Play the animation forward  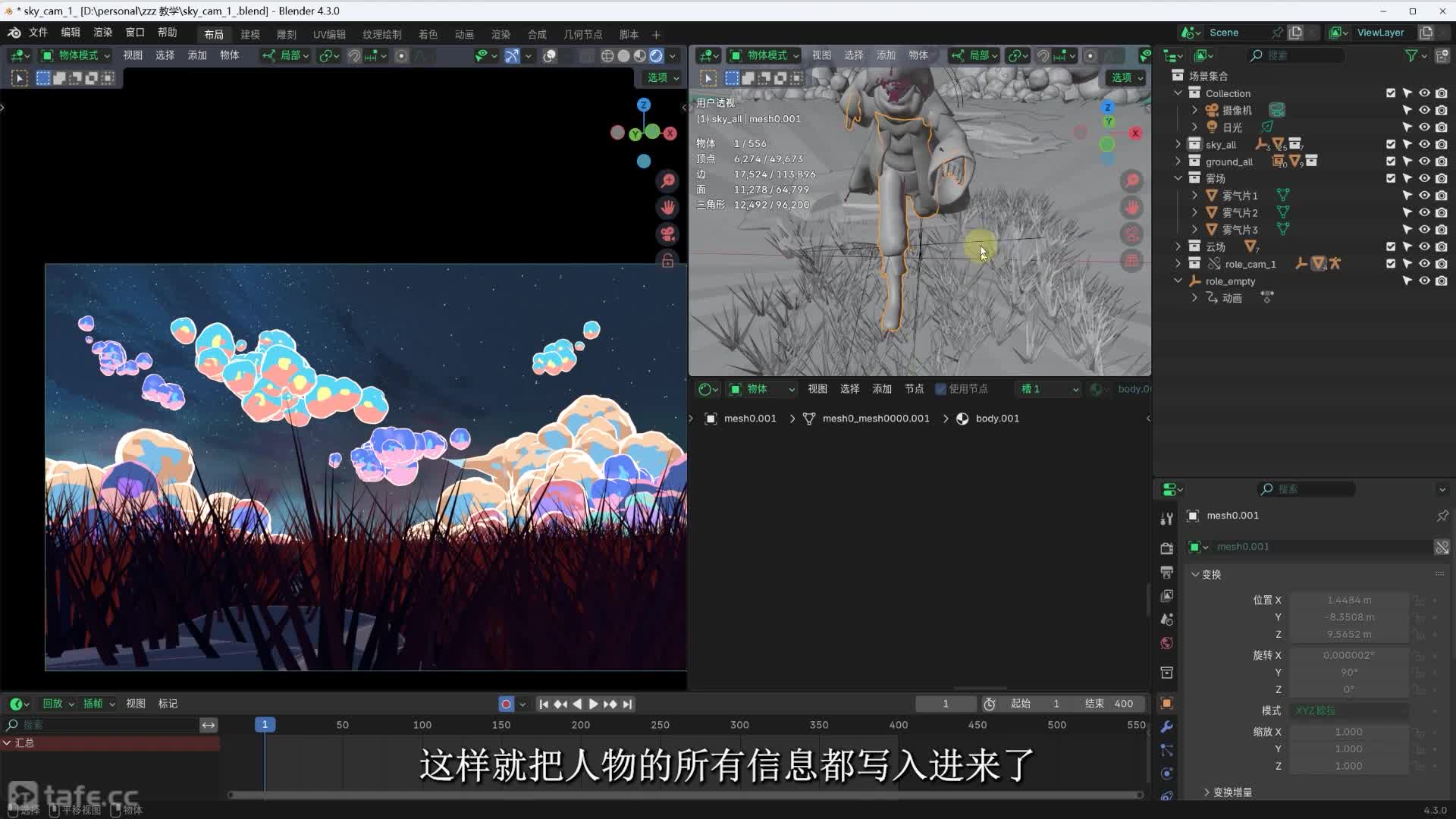[x=594, y=704]
